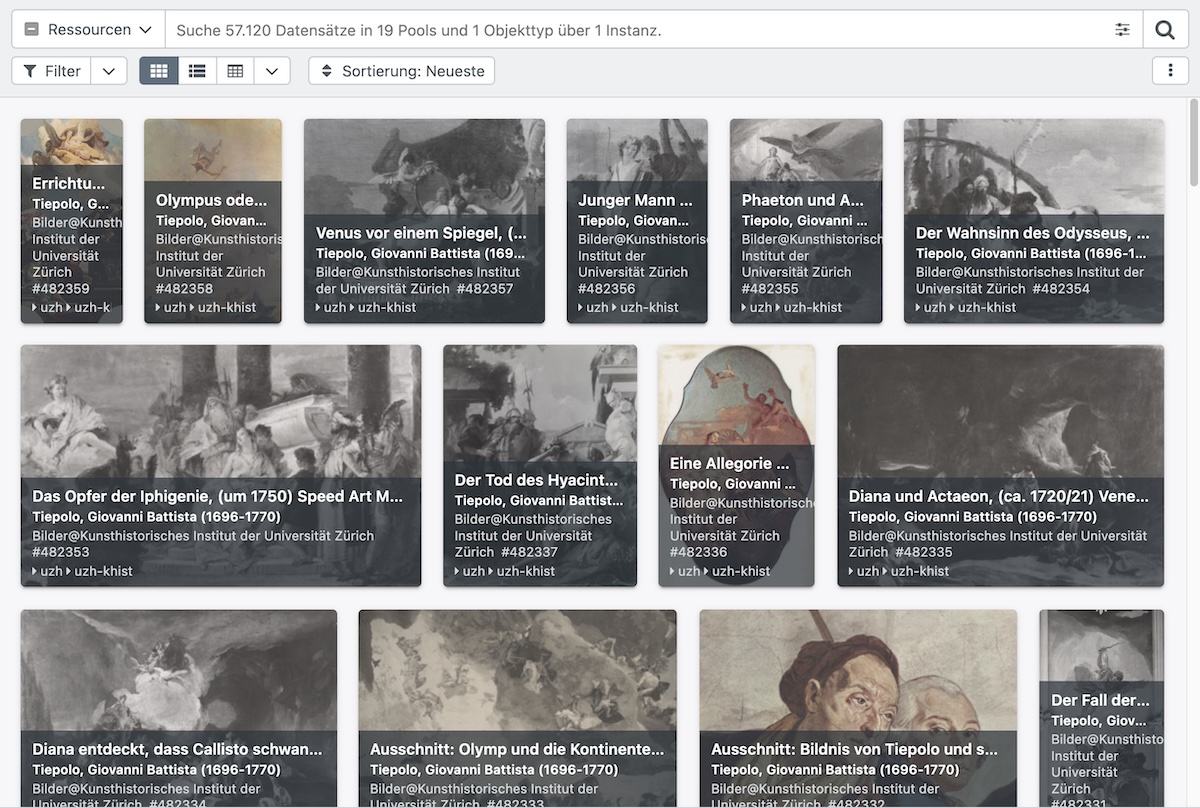Open the three-dot more options menu

[1169, 71]
